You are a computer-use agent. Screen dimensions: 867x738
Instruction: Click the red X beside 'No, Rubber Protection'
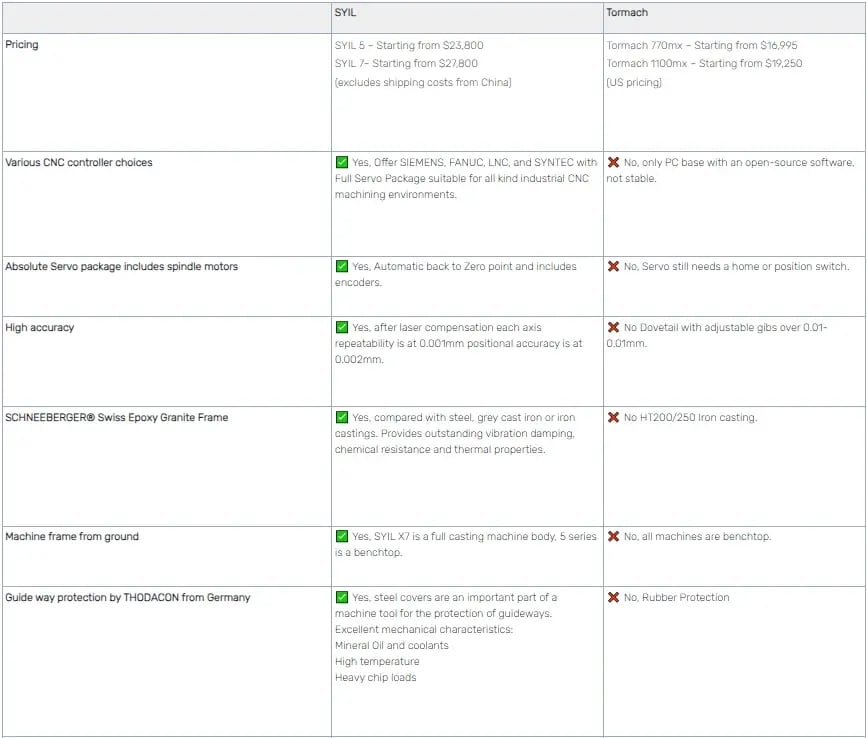tap(613, 597)
